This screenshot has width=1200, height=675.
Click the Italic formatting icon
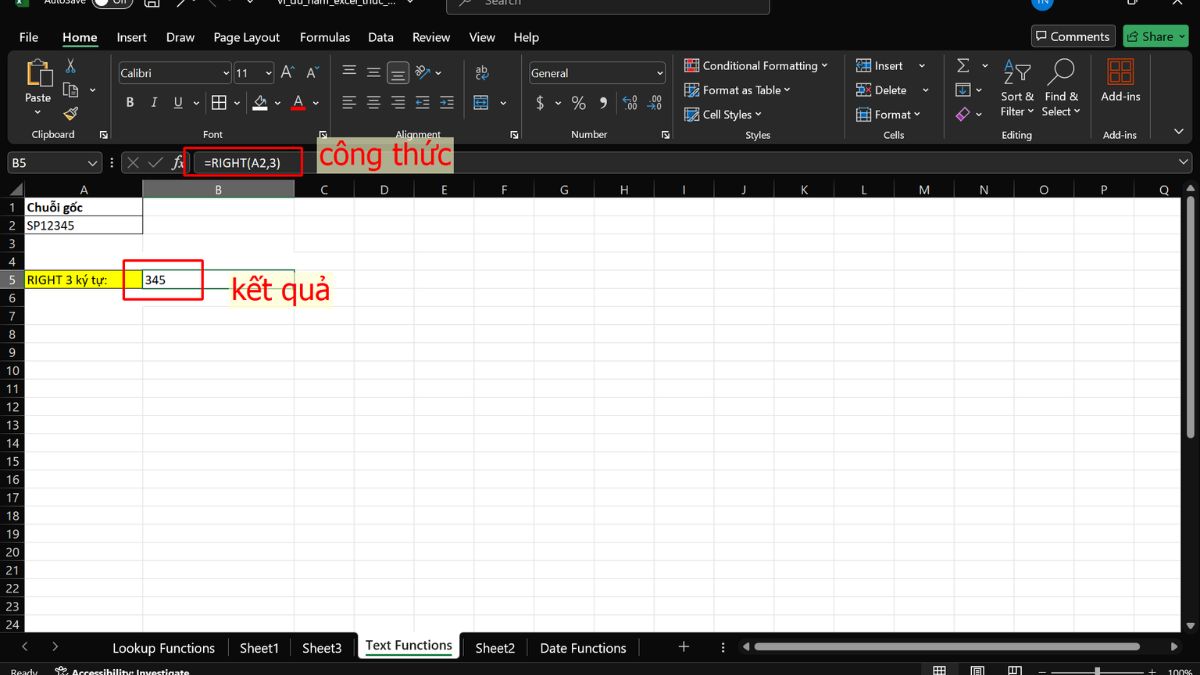point(154,103)
